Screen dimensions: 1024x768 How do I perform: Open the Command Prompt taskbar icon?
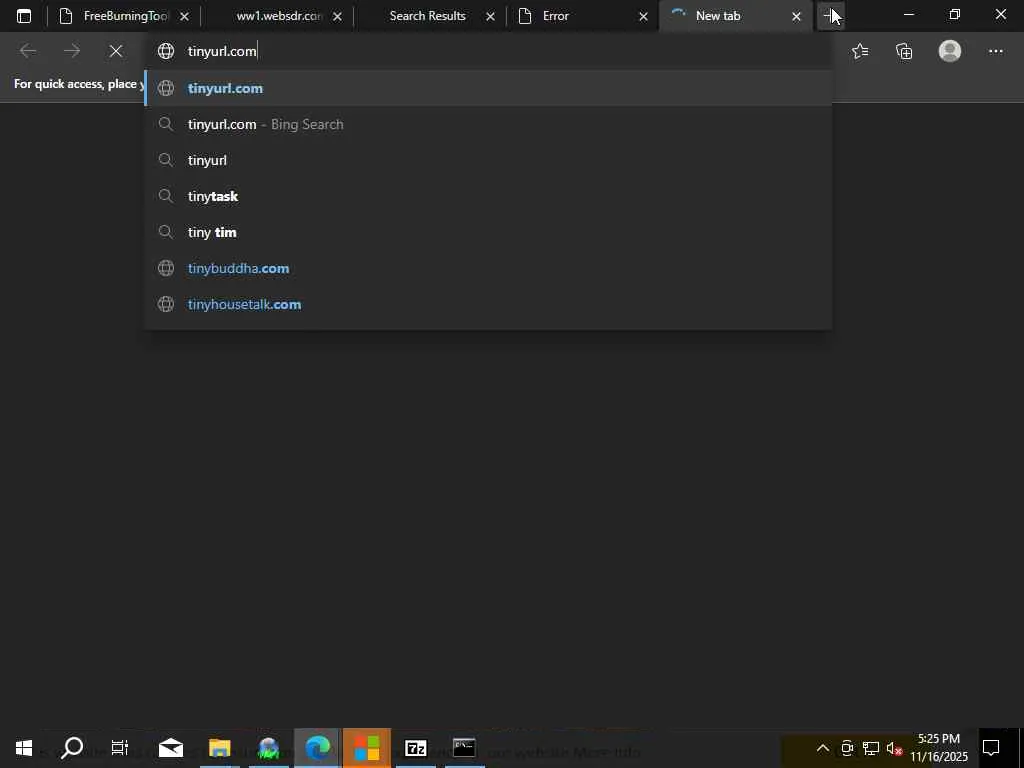coord(464,748)
